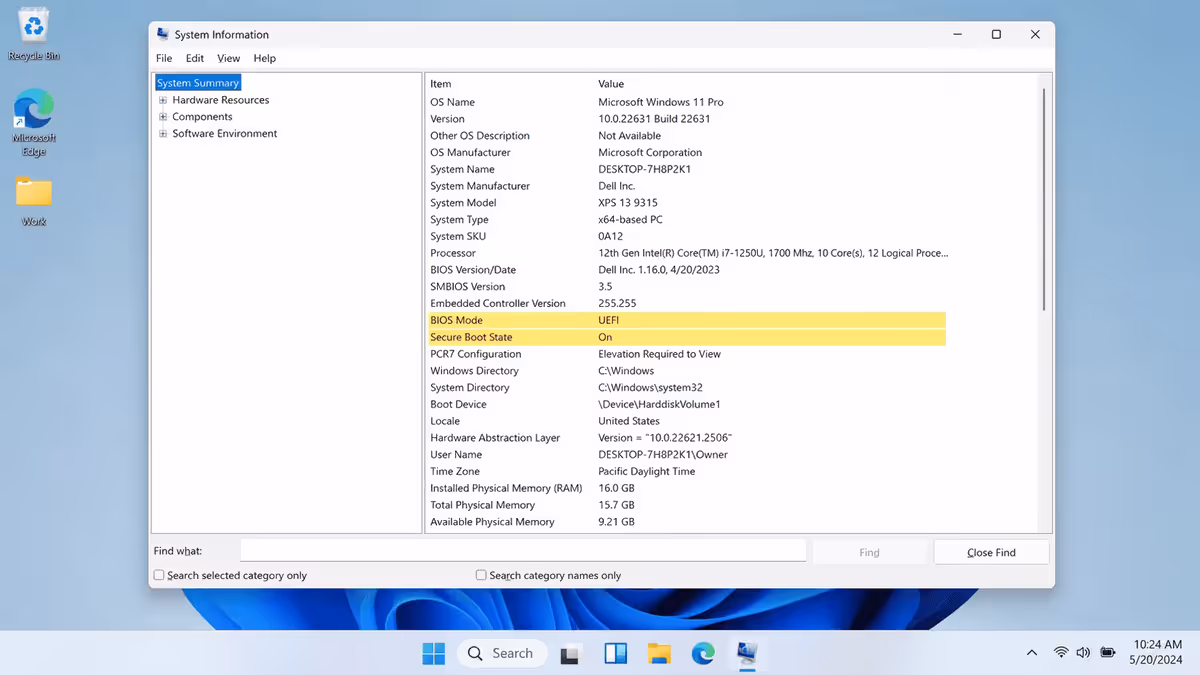The height and width of the screenshot is (675, 1200).
Task: Open the battery status tray icon
Action: pos(1108,653)
